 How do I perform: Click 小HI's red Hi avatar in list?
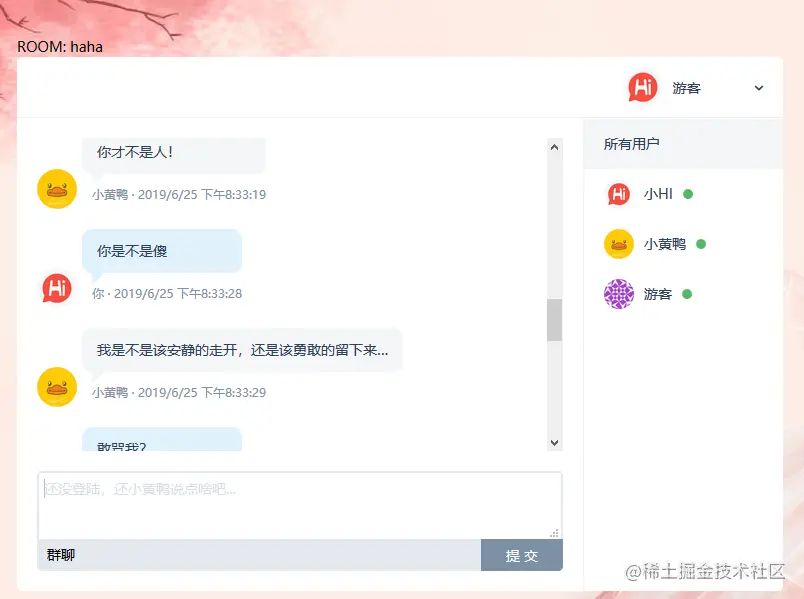point(619,194)
